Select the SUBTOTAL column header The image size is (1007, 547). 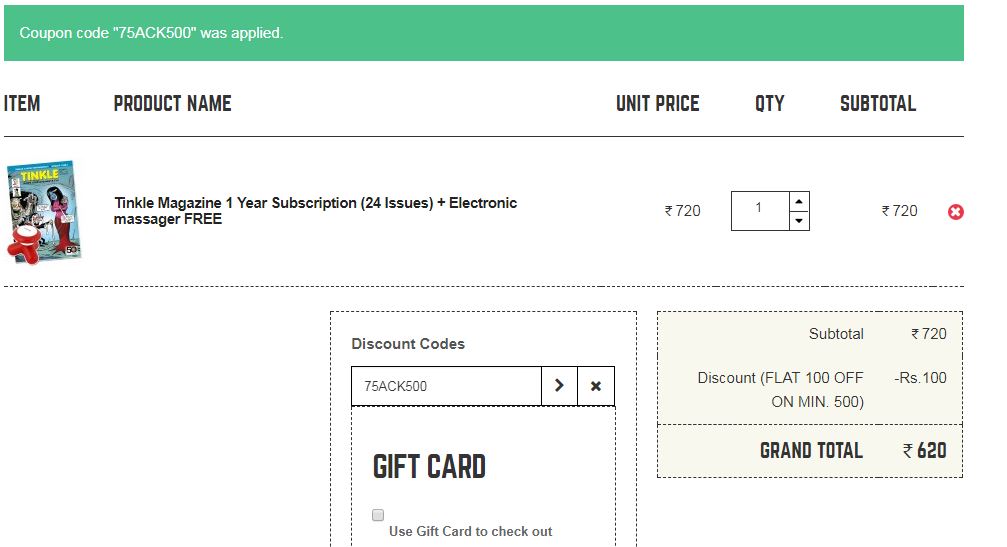(877, 103)
